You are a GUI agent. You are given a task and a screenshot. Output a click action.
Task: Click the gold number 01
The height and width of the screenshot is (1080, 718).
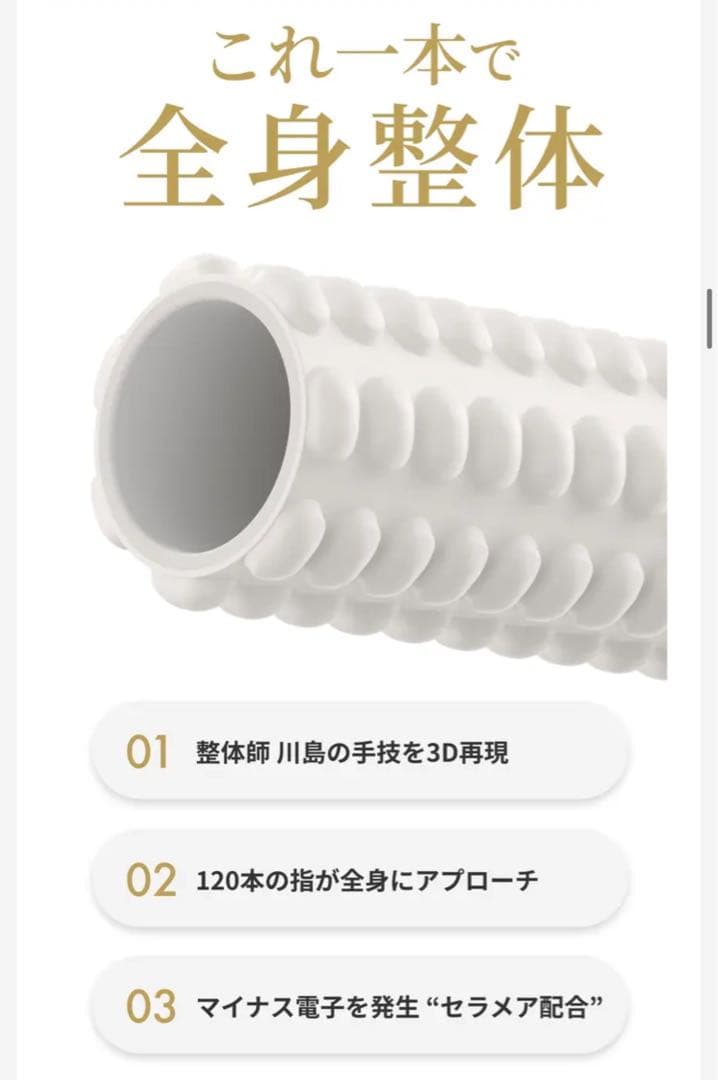click(147, 752)
